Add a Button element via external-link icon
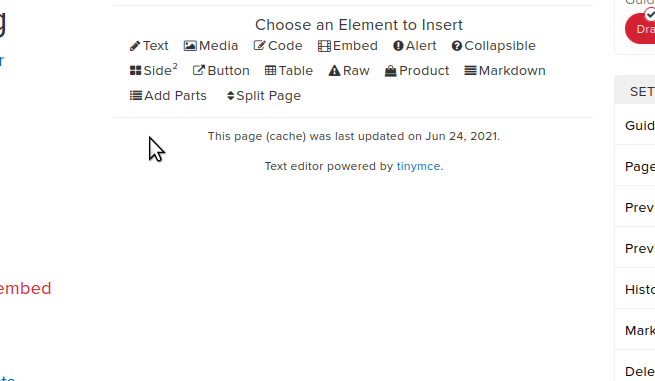 pos(199,70)
